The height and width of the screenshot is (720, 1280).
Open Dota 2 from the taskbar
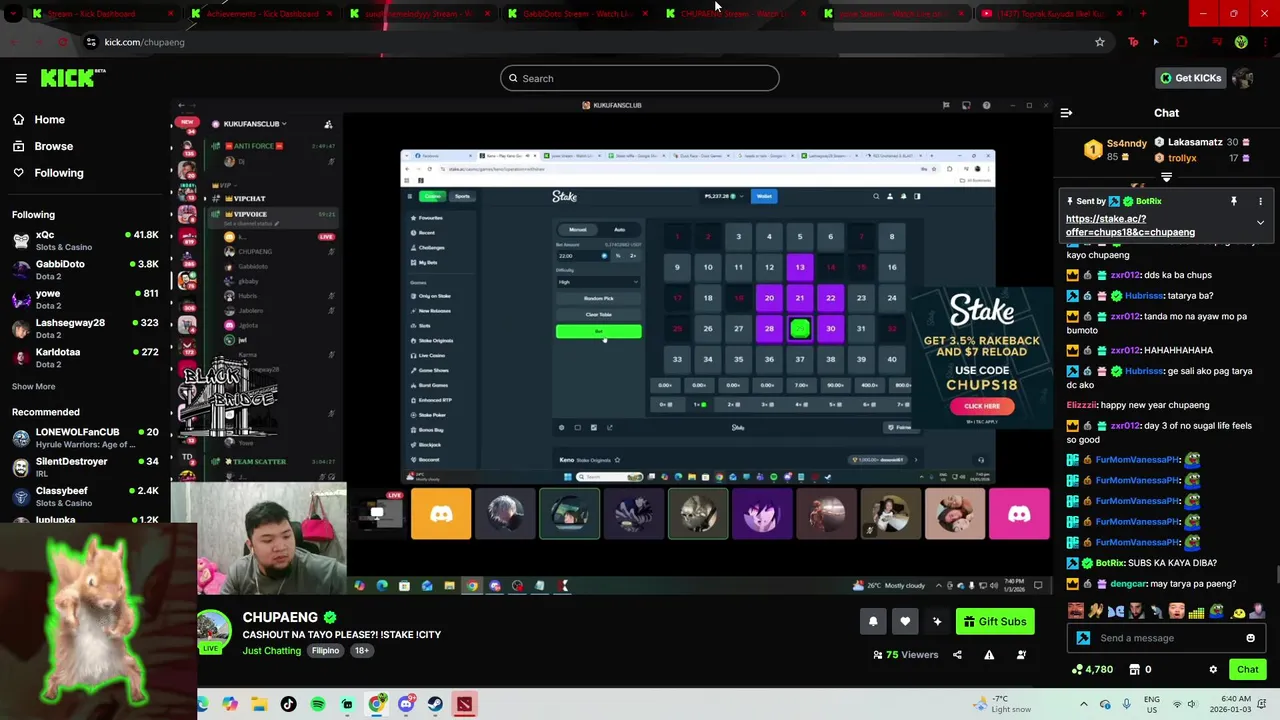(x=464, y=705)
